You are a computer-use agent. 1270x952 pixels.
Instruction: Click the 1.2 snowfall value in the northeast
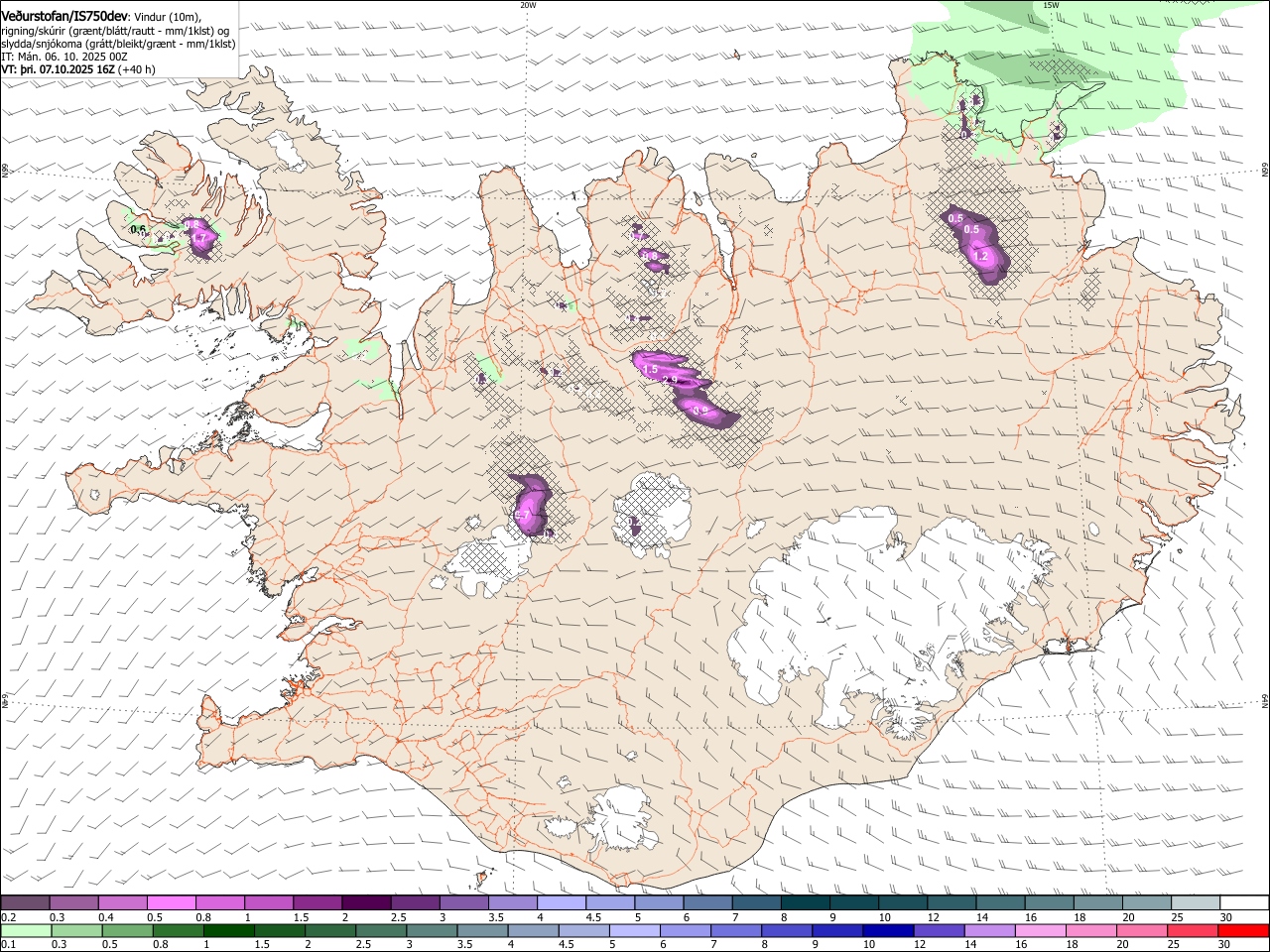coord(981,256)
